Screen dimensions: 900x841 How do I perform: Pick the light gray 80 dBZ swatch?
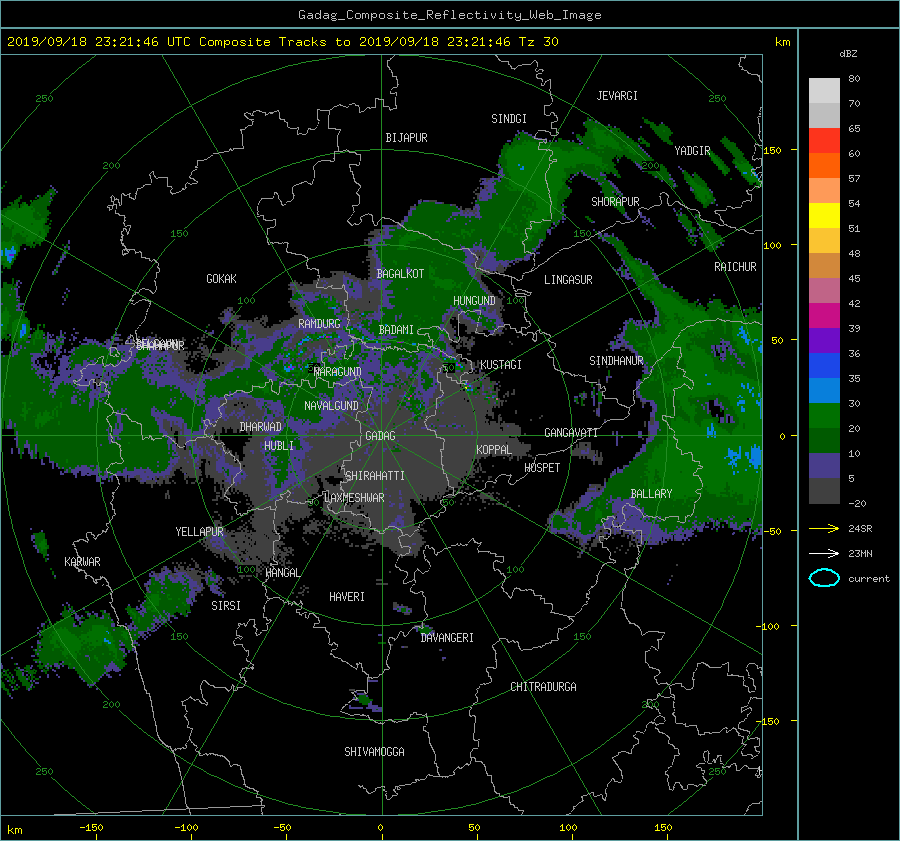[824, 91]
